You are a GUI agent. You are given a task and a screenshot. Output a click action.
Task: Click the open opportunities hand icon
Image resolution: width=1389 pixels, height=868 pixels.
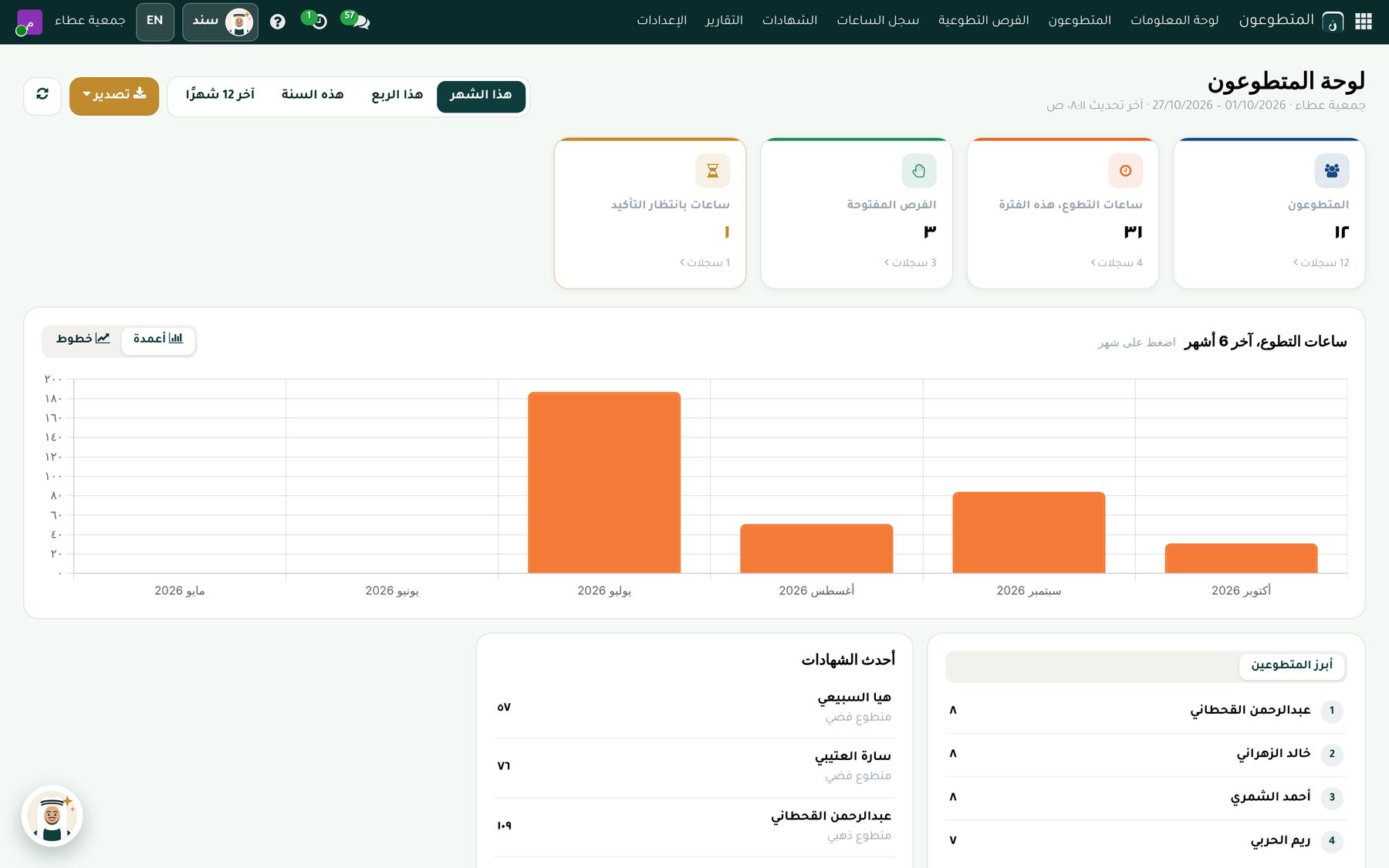(919, 171)
